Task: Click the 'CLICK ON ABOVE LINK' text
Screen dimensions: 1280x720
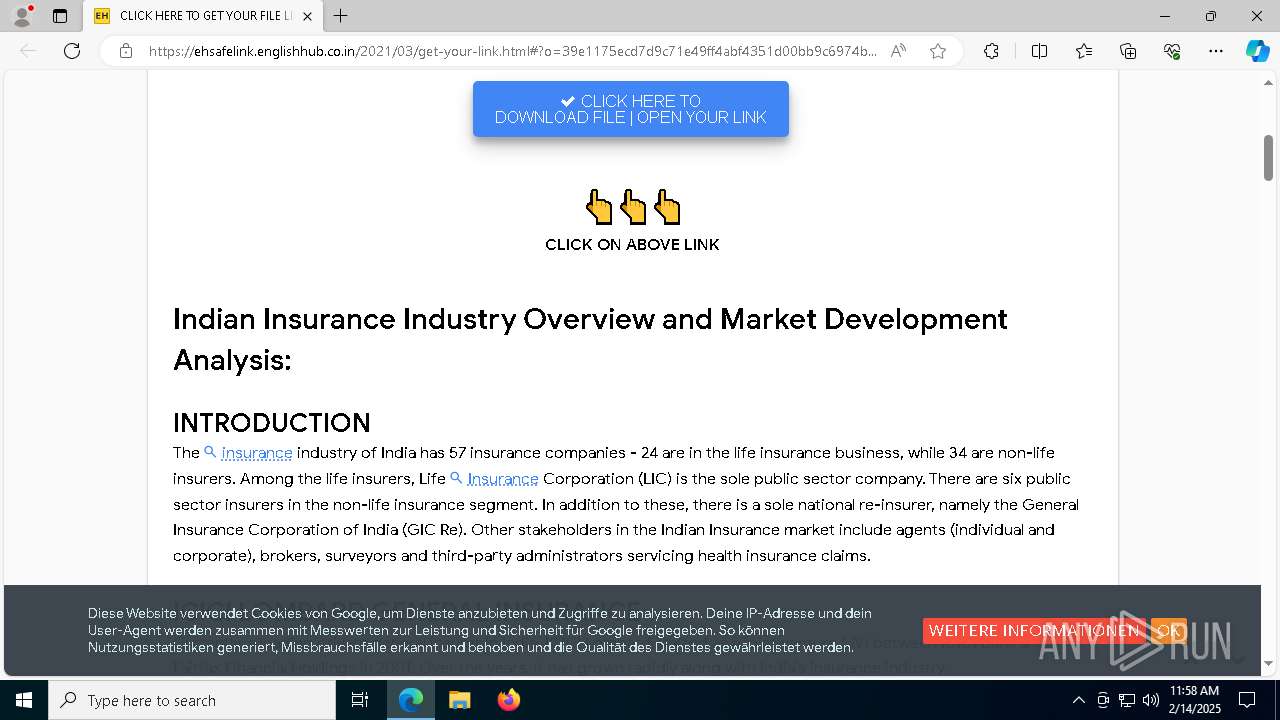Action: (632, 245)
